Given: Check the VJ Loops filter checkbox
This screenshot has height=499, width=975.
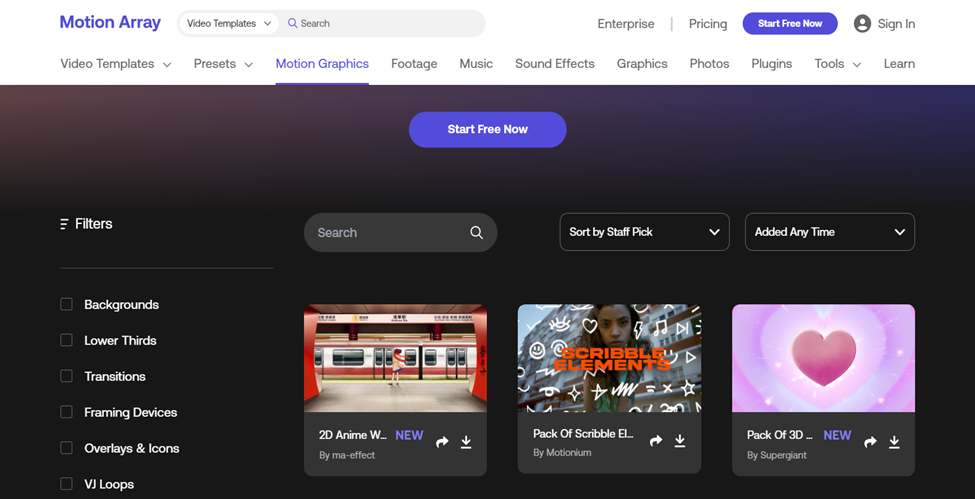Looking at the screenshot, I should click(67, 484).
